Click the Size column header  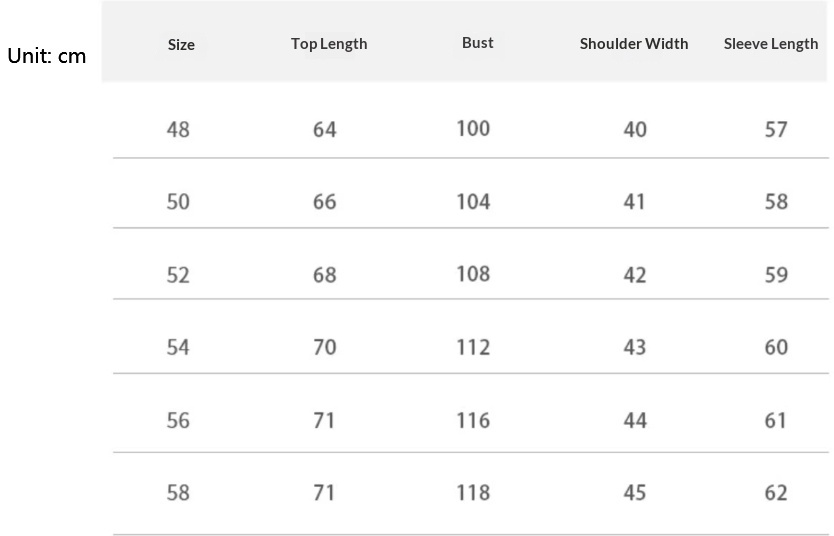point(181,45)
